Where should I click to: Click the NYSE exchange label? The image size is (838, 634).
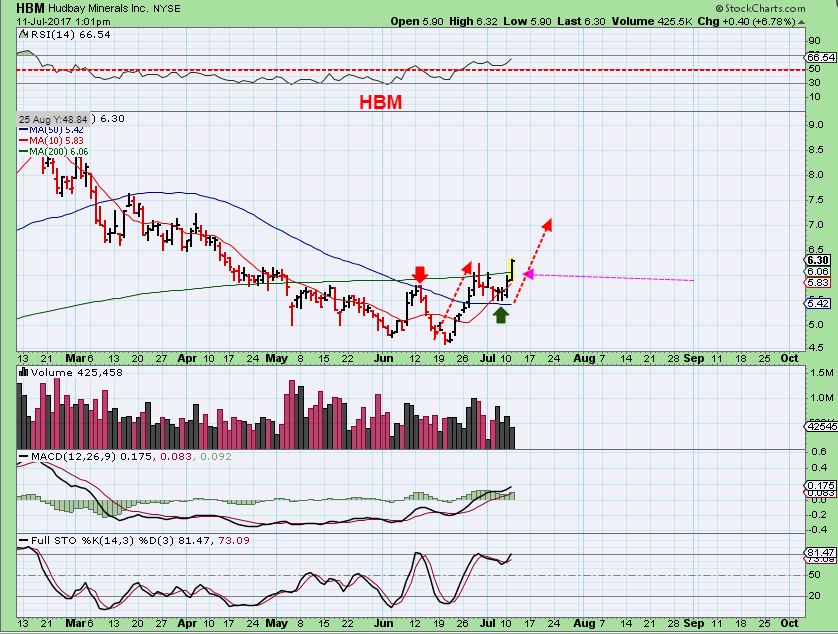coord(167,9)
